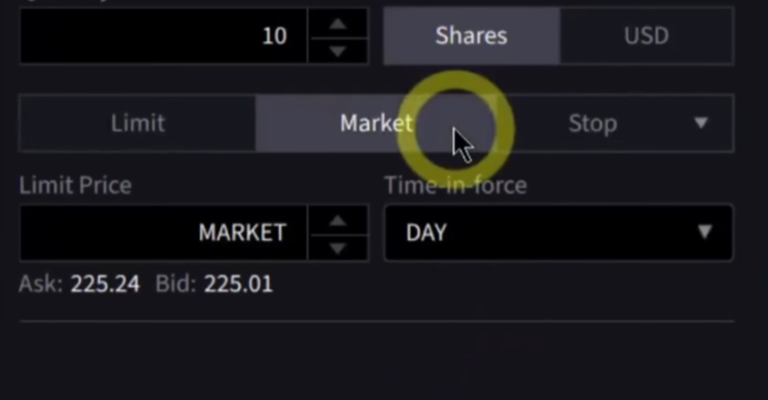Open the Time-in-force DAY dropdown
768x400 pixels.
pyautogui.click(x=540, y=233)
